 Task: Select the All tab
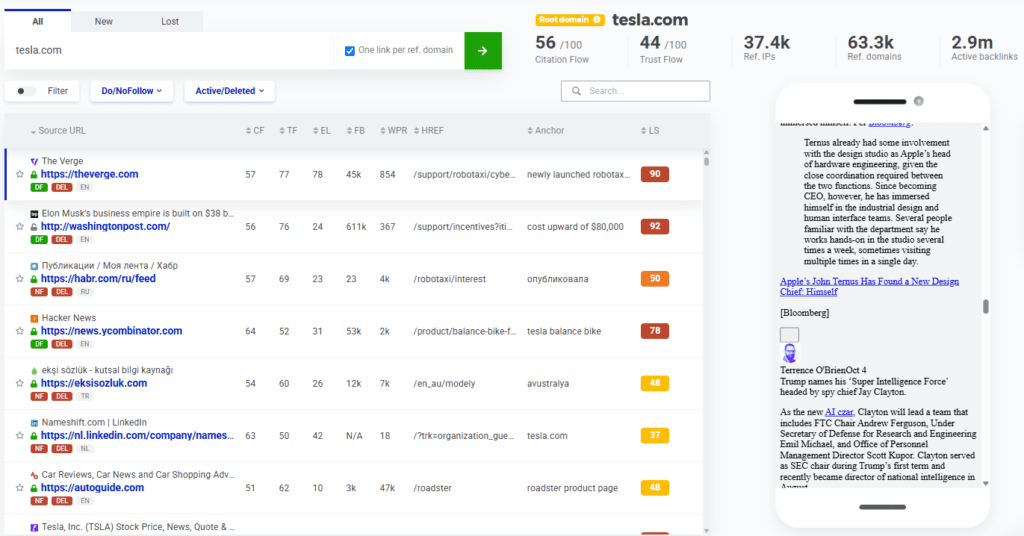click(x=38, y=21)
